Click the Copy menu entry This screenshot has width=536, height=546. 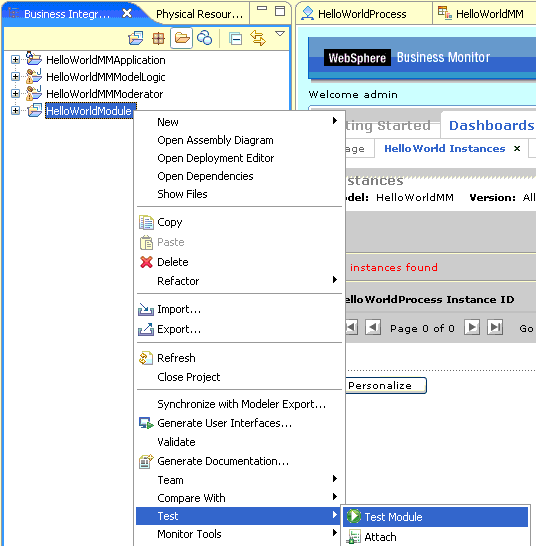coord(239,222)
